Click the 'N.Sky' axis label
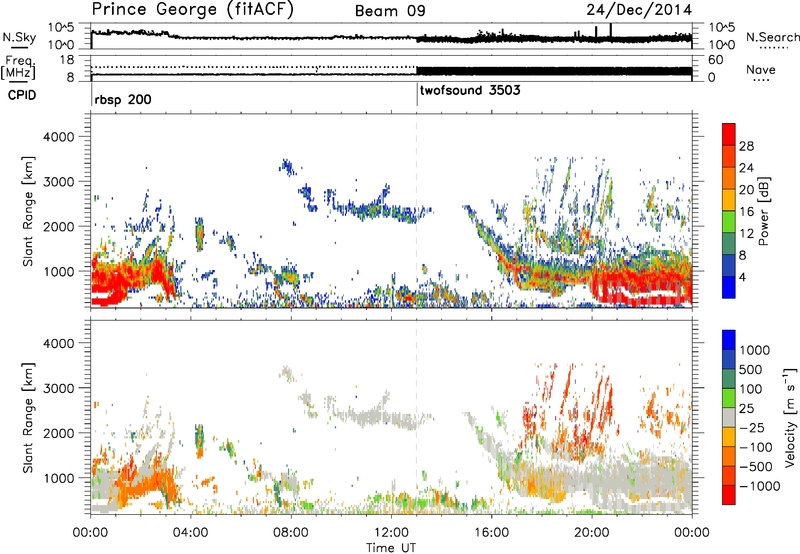Image resolution: width=800 pixels, height=554 pixels. [x=19, y=37]
